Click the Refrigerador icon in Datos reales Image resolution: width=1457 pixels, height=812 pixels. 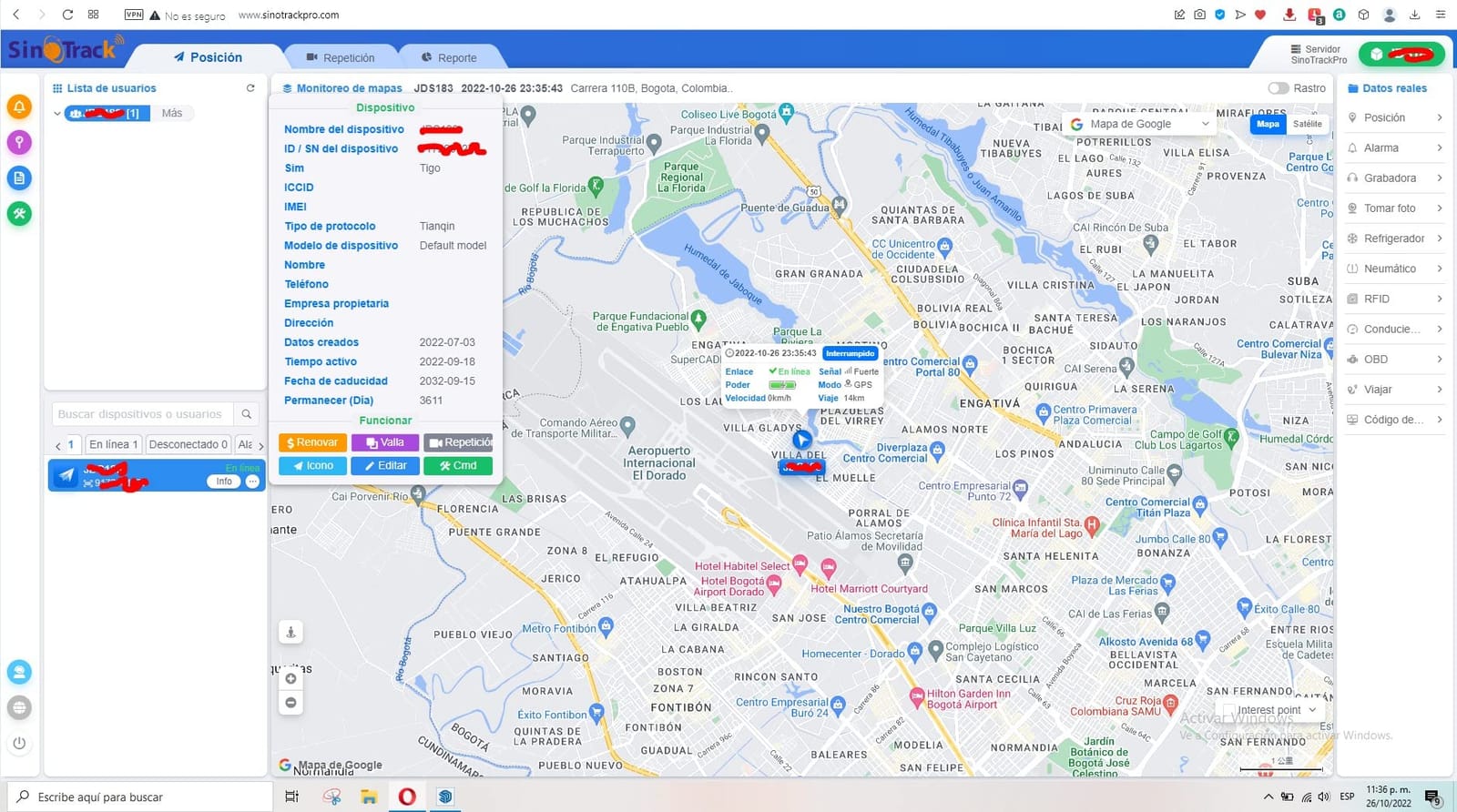coord(1352,239)
